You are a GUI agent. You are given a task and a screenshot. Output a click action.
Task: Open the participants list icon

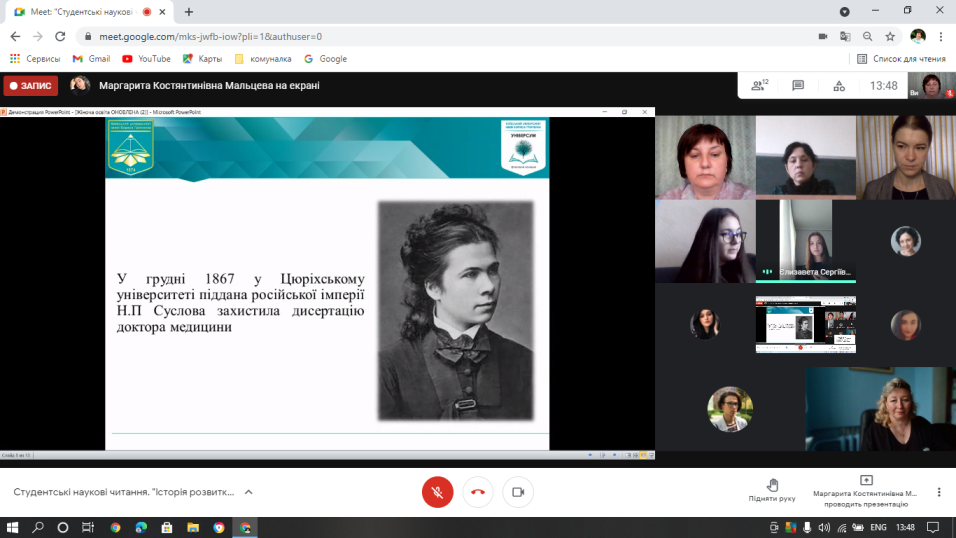coord(759,86)
